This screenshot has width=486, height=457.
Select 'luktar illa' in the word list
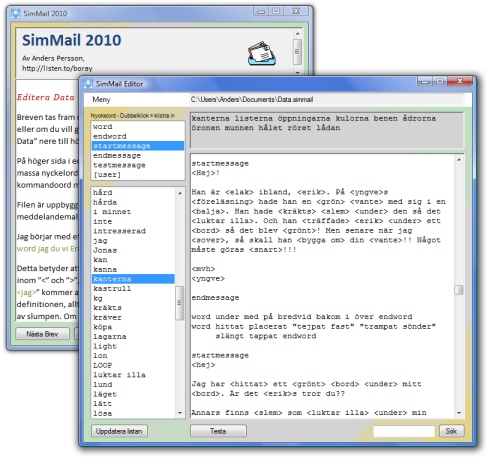(133, 375)
